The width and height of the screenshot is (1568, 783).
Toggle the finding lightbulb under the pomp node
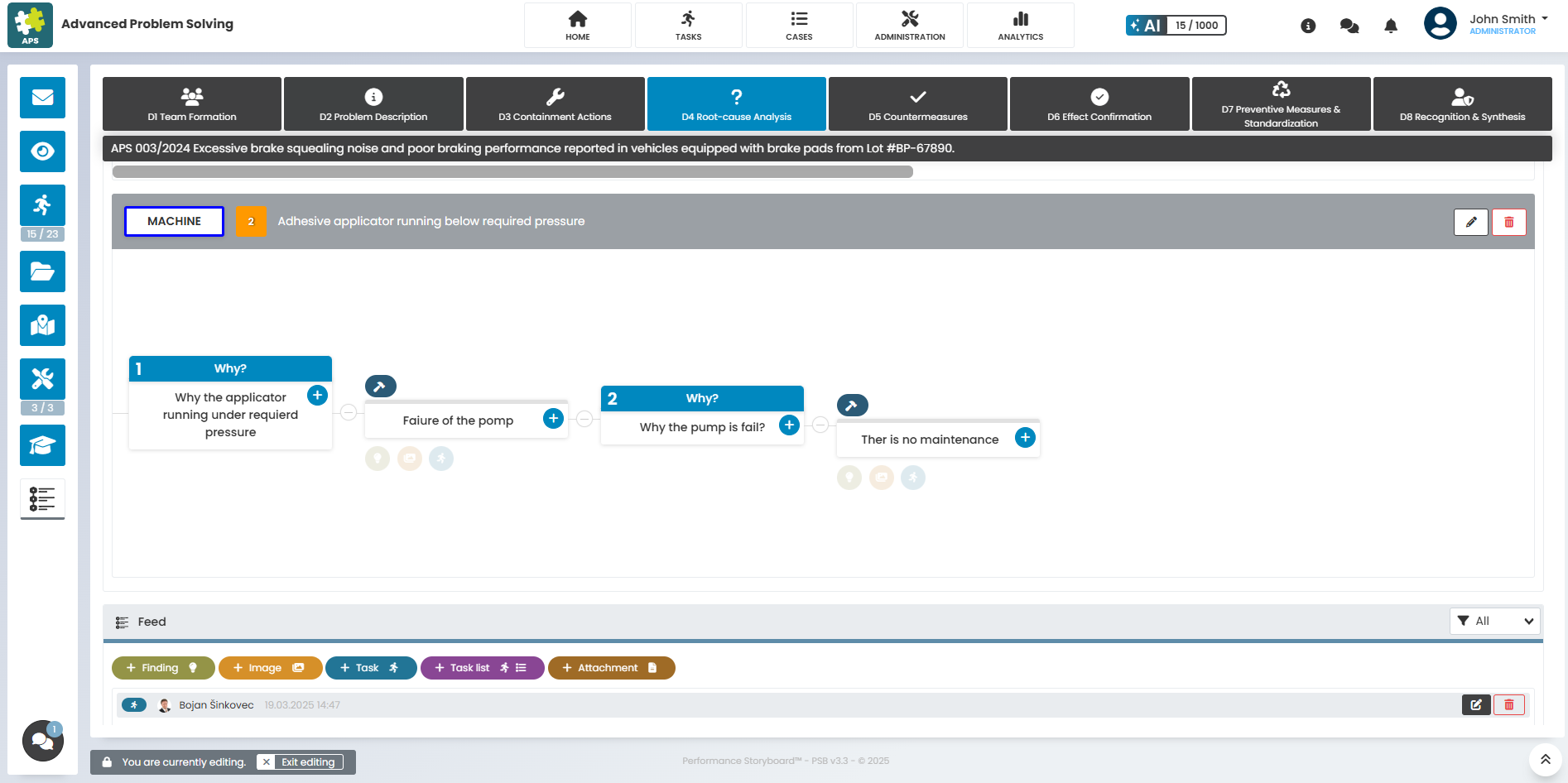click(x=378, y=459)
